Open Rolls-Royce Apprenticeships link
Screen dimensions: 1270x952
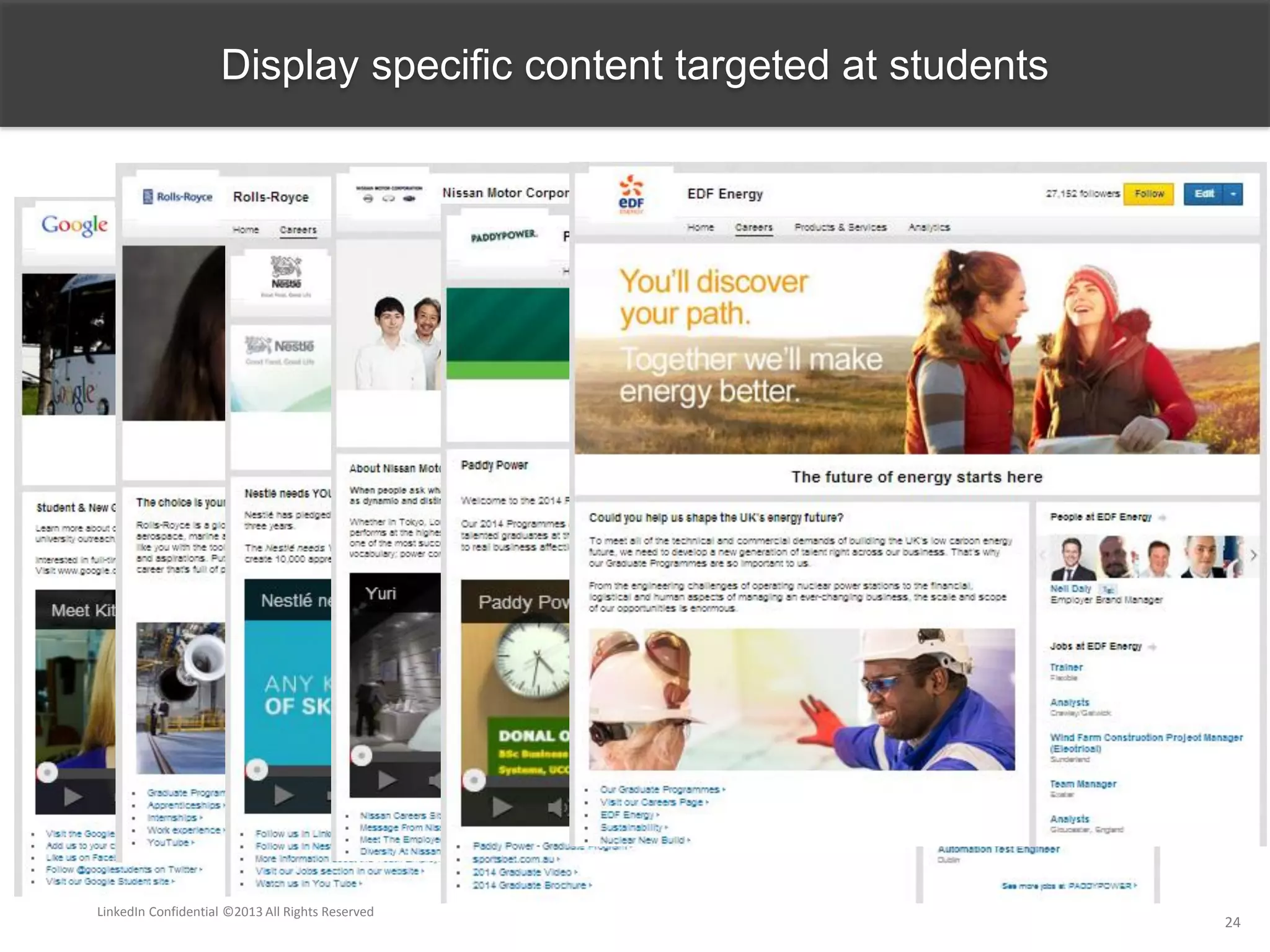click(185, 805)
